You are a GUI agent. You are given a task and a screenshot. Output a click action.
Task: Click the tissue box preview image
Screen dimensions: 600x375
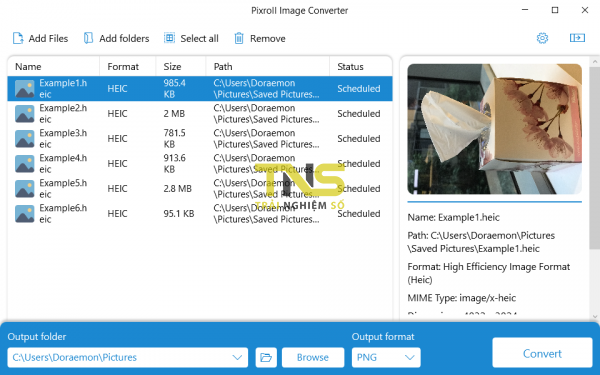point(494,129)
